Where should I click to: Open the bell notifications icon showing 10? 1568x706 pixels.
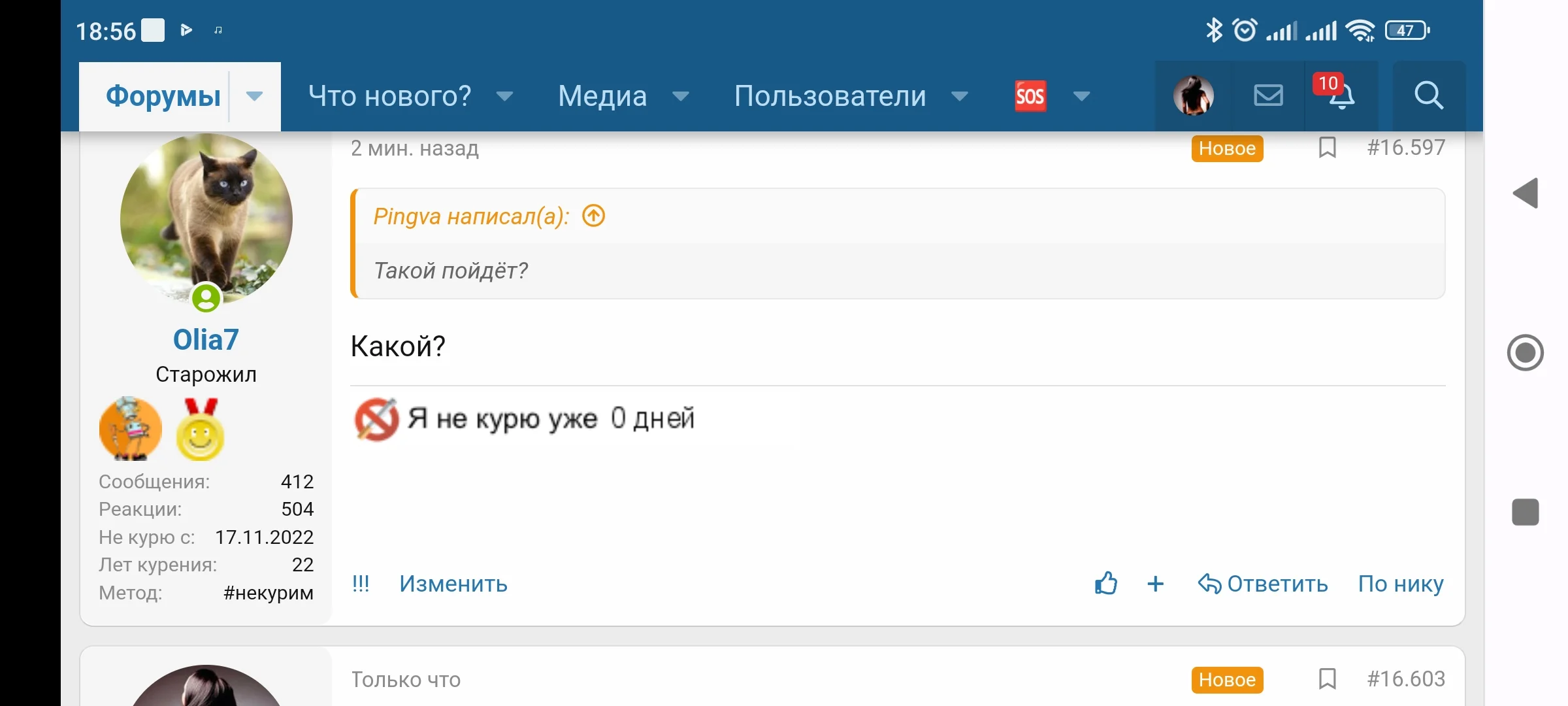point(1343,98)
